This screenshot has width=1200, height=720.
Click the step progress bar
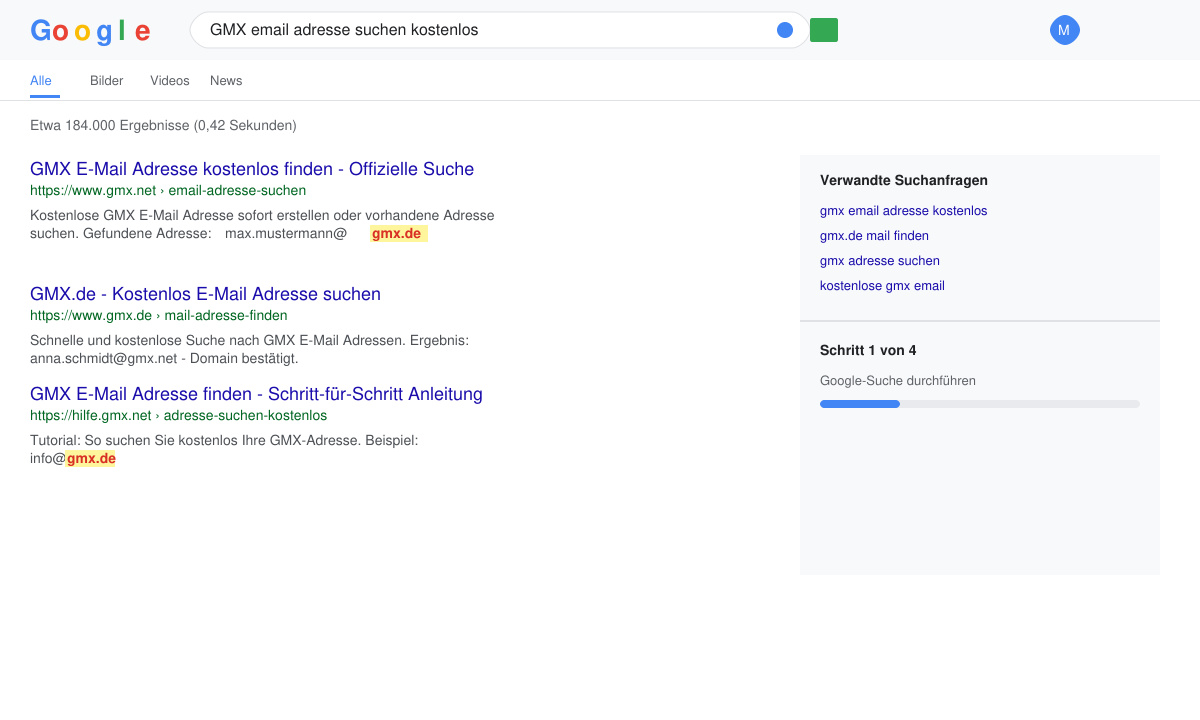coord(980,404)
